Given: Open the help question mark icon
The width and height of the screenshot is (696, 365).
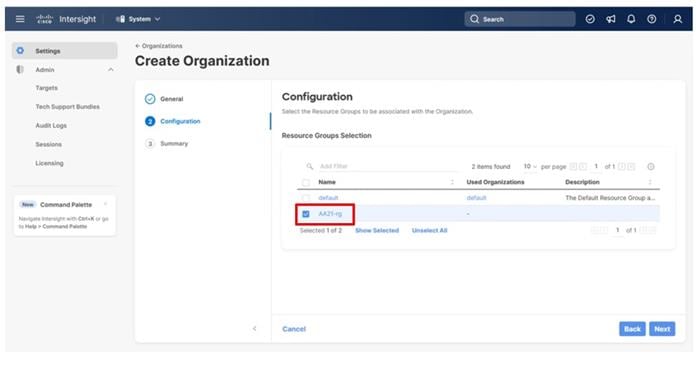Looking at the screenshot, I should pyautogui.click(x=652, y=19).
